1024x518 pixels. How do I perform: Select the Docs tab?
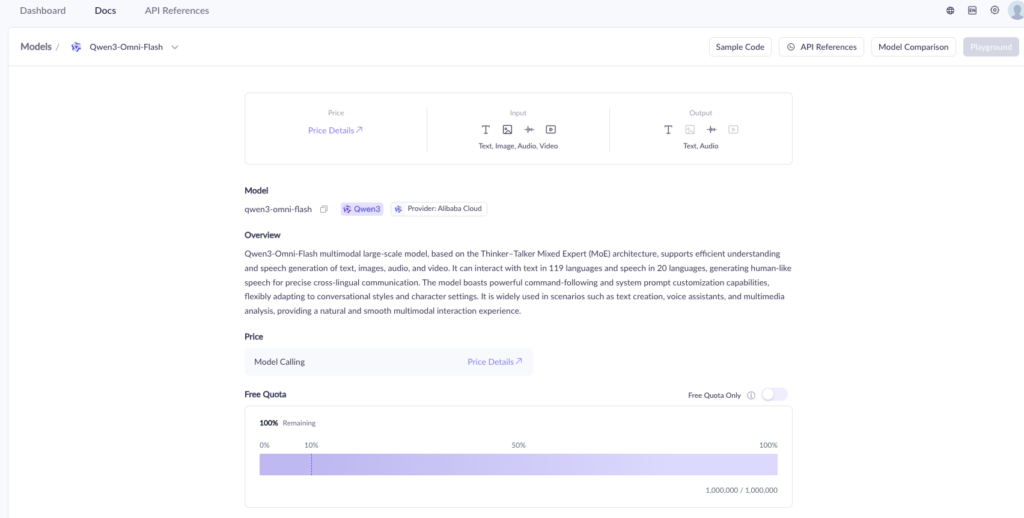pyautogui.click(x=105, y=11)
